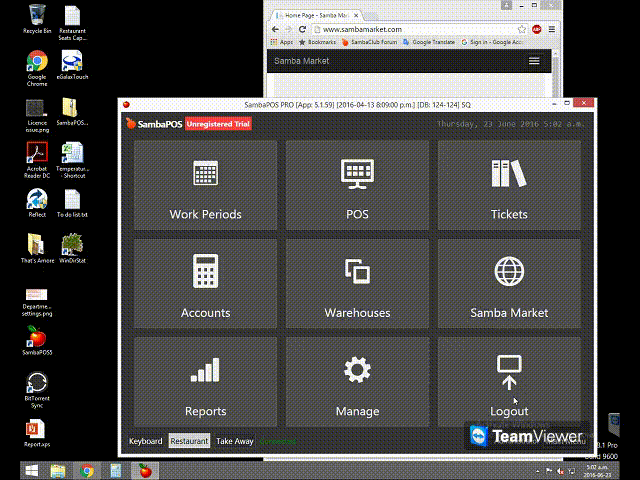Open the Apps bookmark shortcut
Viewport: 640px width, 480px height.
point(282,42)
